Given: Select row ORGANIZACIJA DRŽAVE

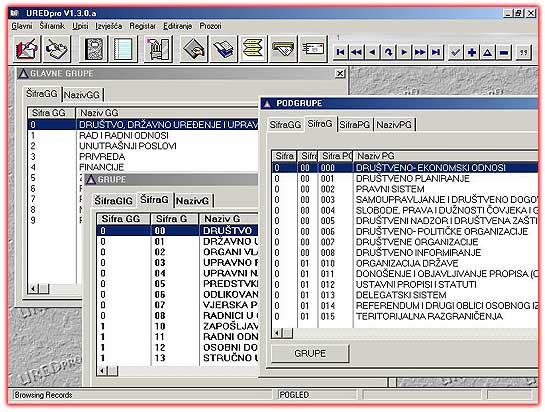Looking at the screenshot, I should click(405, 263).
